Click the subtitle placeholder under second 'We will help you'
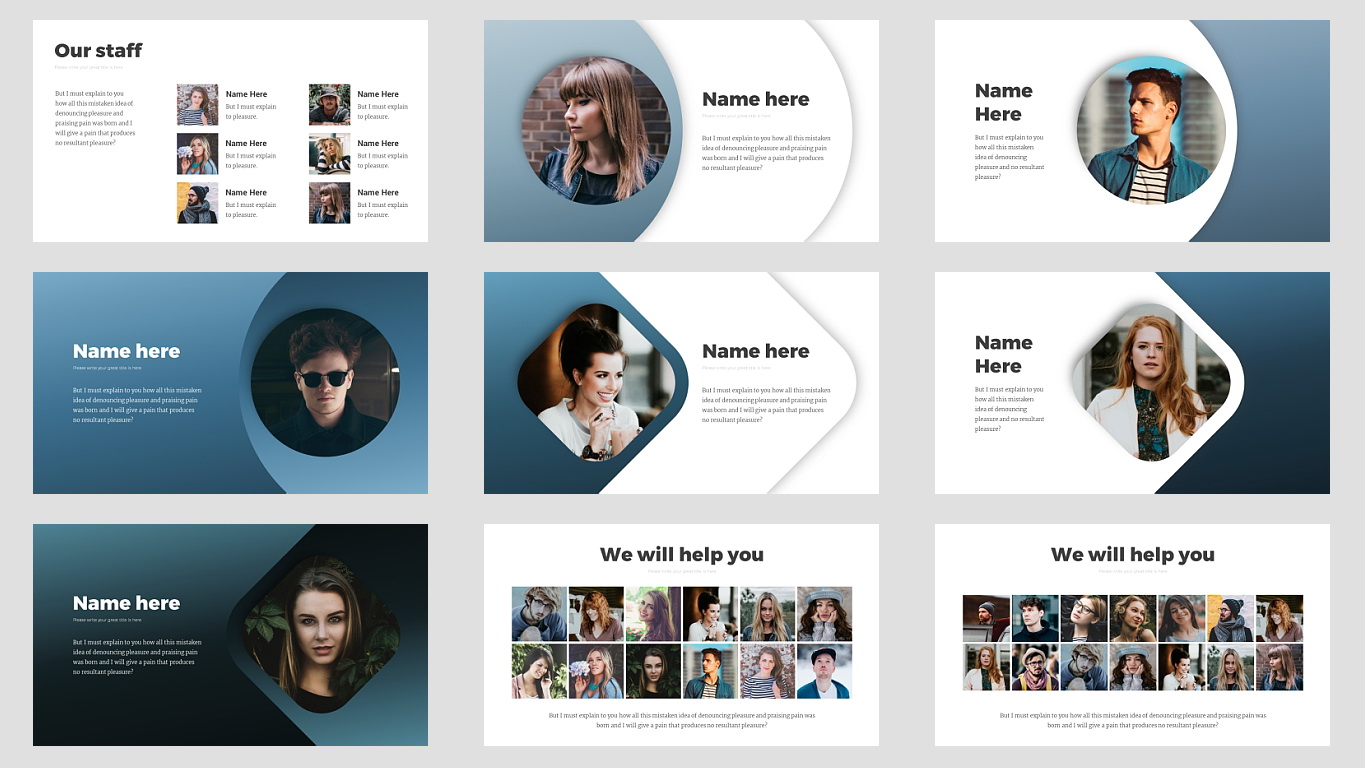The width and height of the screenshot is (1365, 768). [x=1133, y=573]
